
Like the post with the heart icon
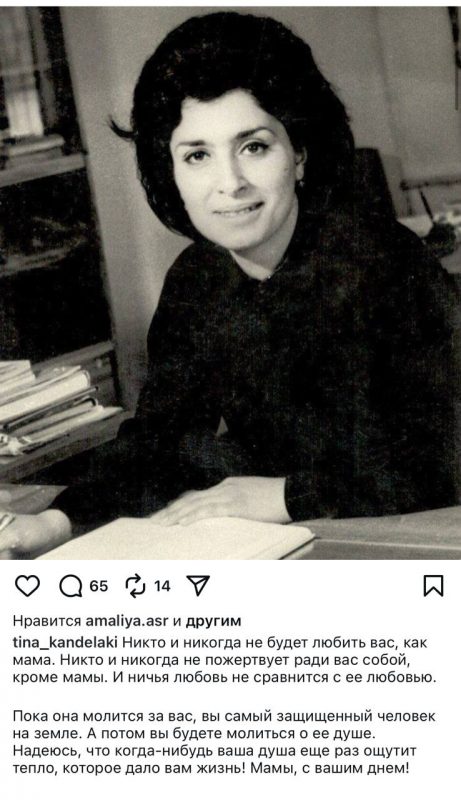pyautogui.click(x=27, y=586)
